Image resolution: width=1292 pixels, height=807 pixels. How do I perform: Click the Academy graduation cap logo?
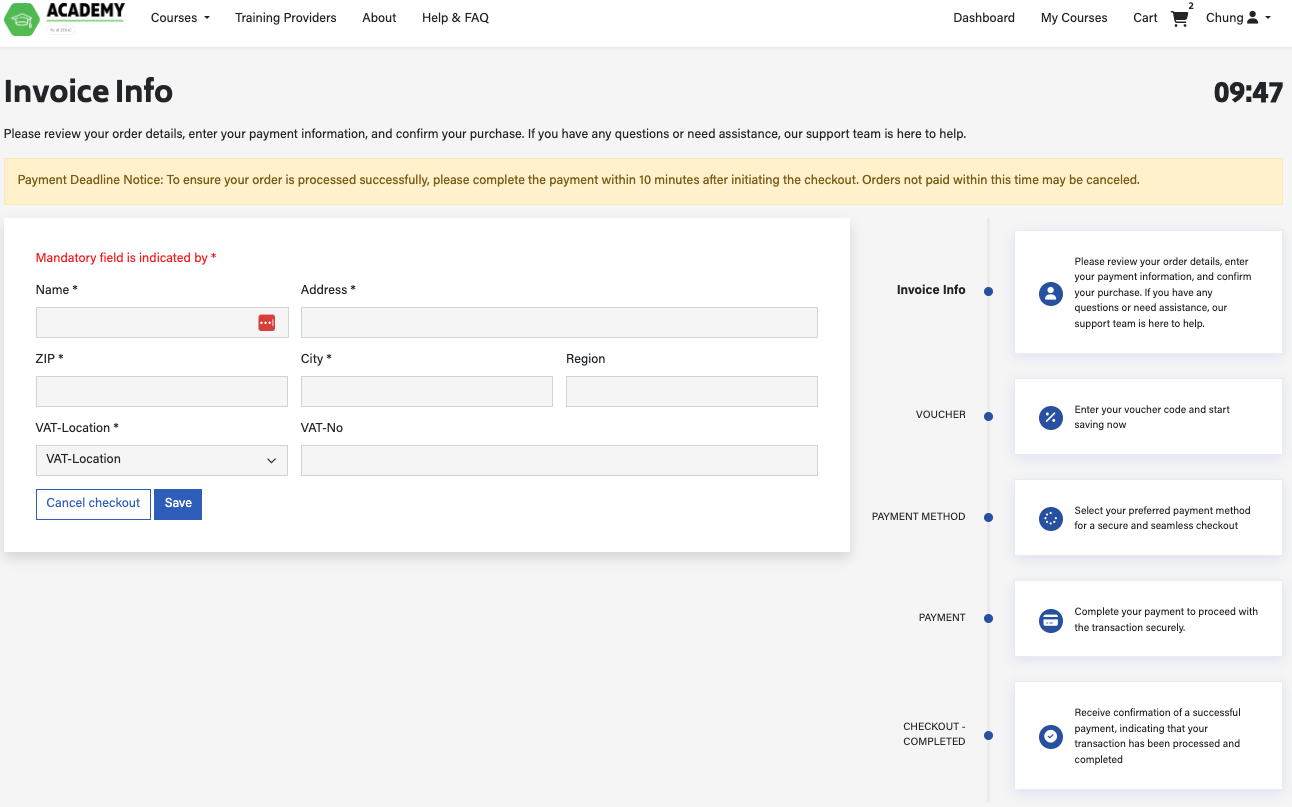click(x=21, y=18)
